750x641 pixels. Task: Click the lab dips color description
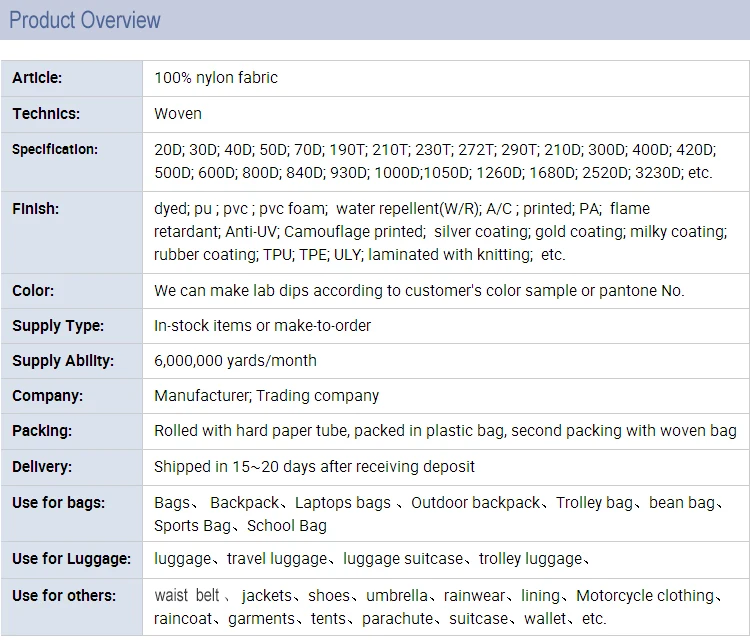(x=419, y=291)
